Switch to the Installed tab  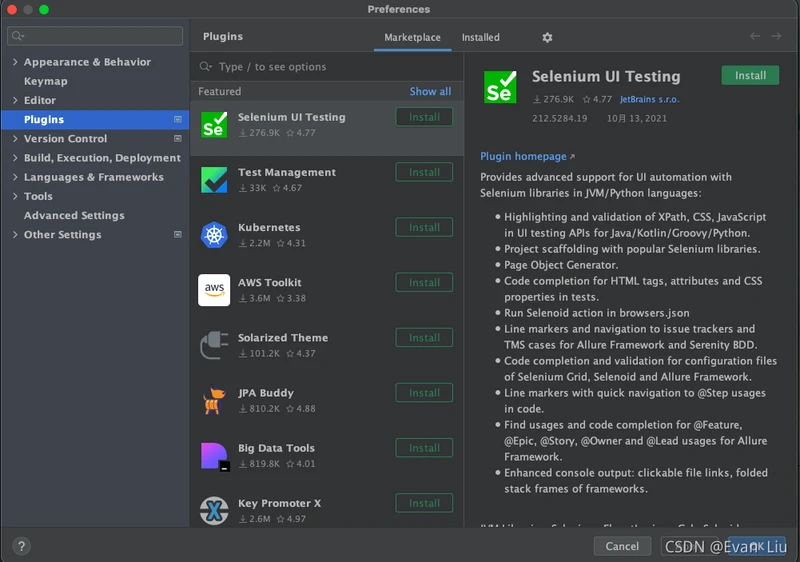pos(480,38)
